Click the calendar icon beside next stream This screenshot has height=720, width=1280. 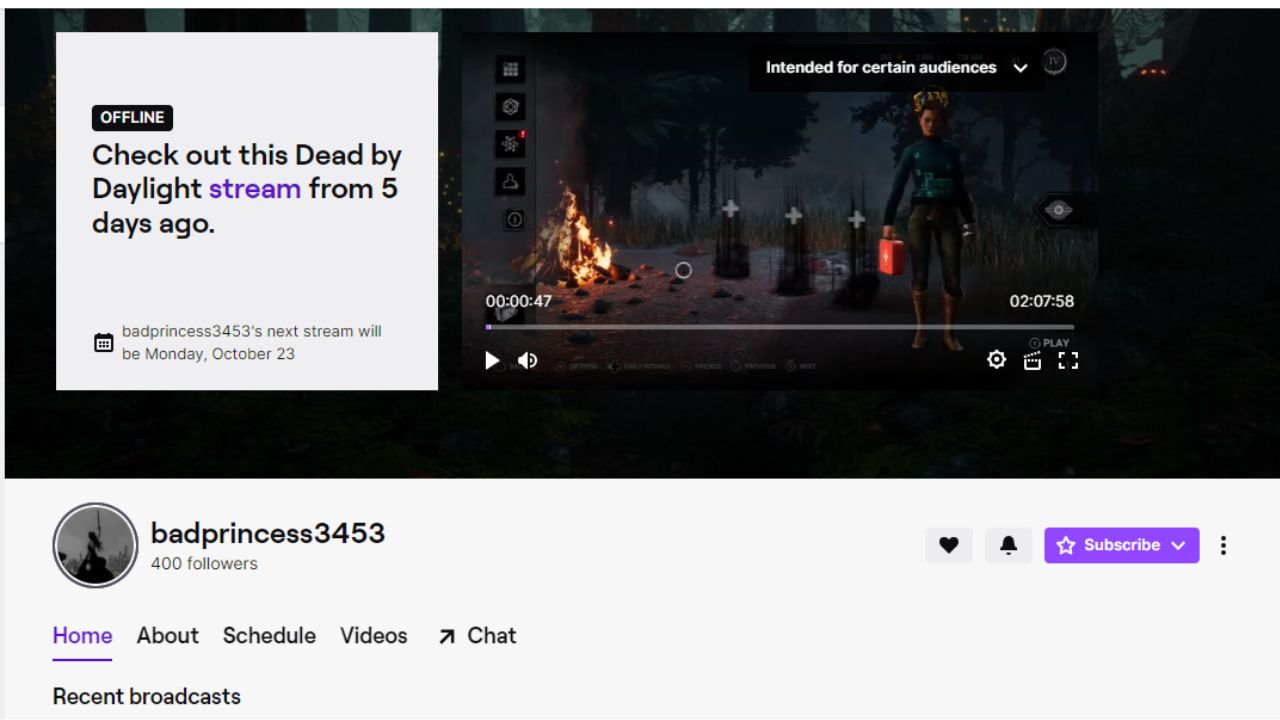click(104, 343)
